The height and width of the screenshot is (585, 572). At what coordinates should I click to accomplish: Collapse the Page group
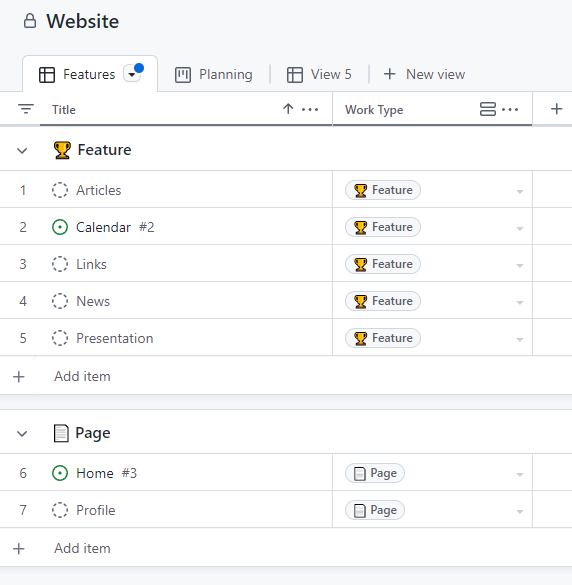(22, 434)
